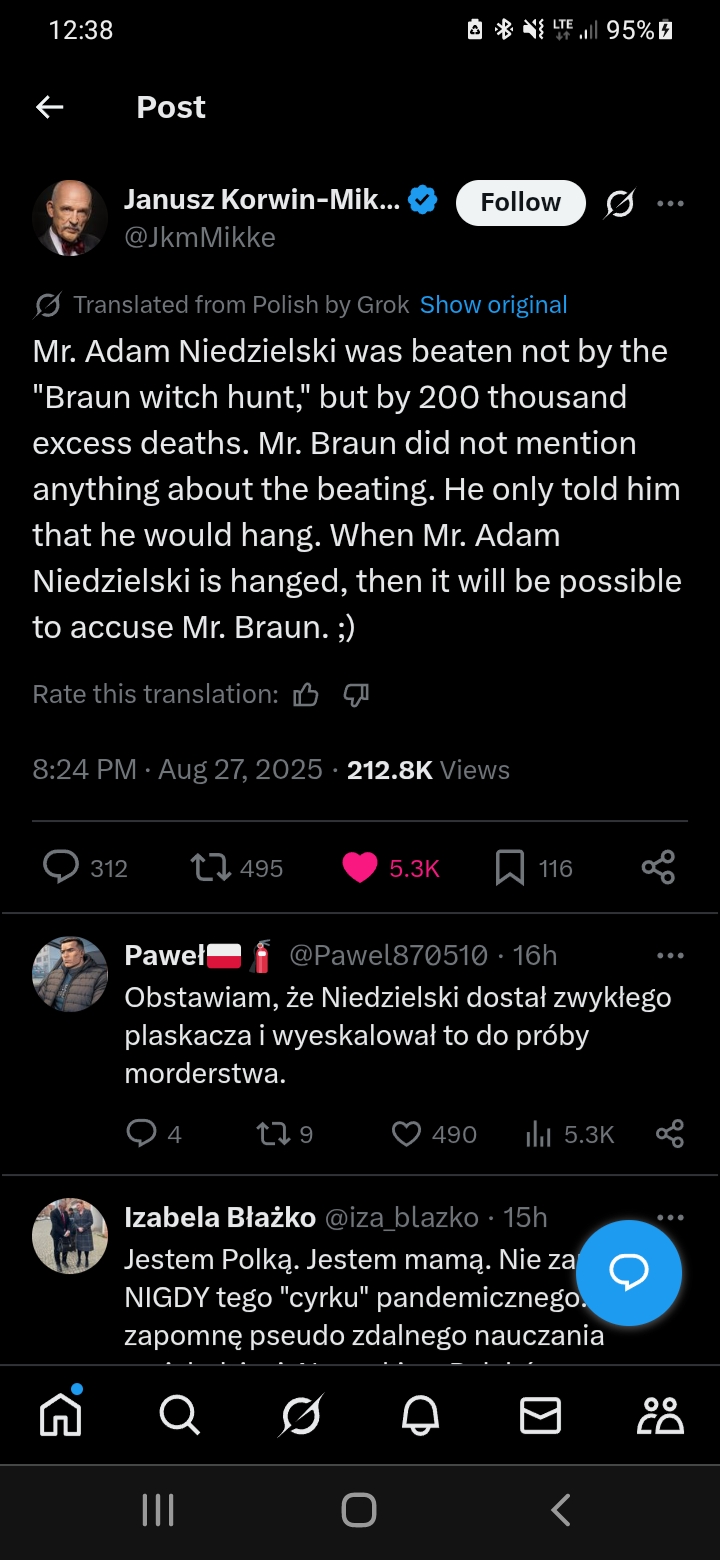This screenshot has width=720, height=1560.
Task: Switch to the Home tab
Action: (x=60, y=1415)
